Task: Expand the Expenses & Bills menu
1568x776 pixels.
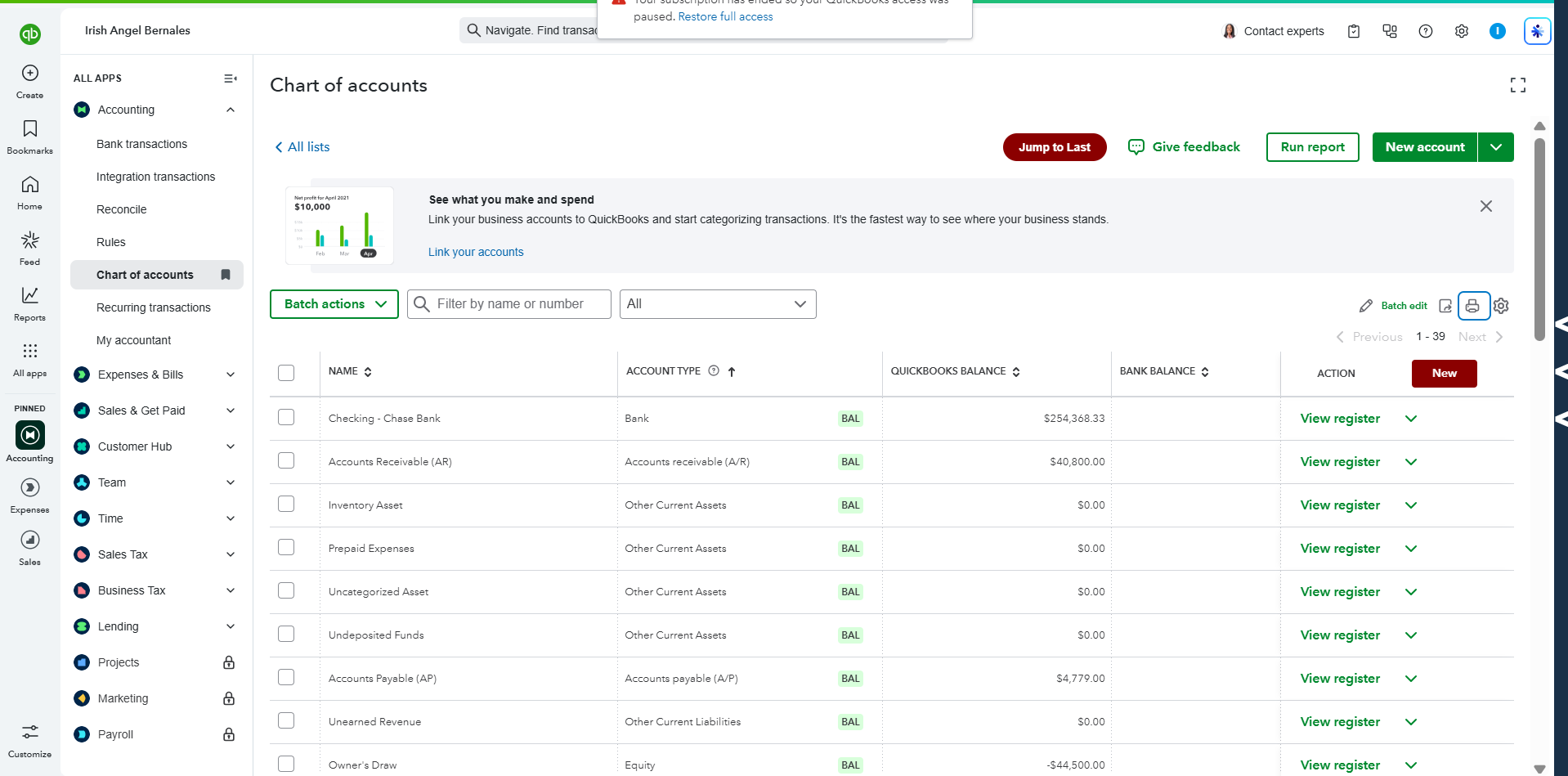Action: [x=231, y=375]
